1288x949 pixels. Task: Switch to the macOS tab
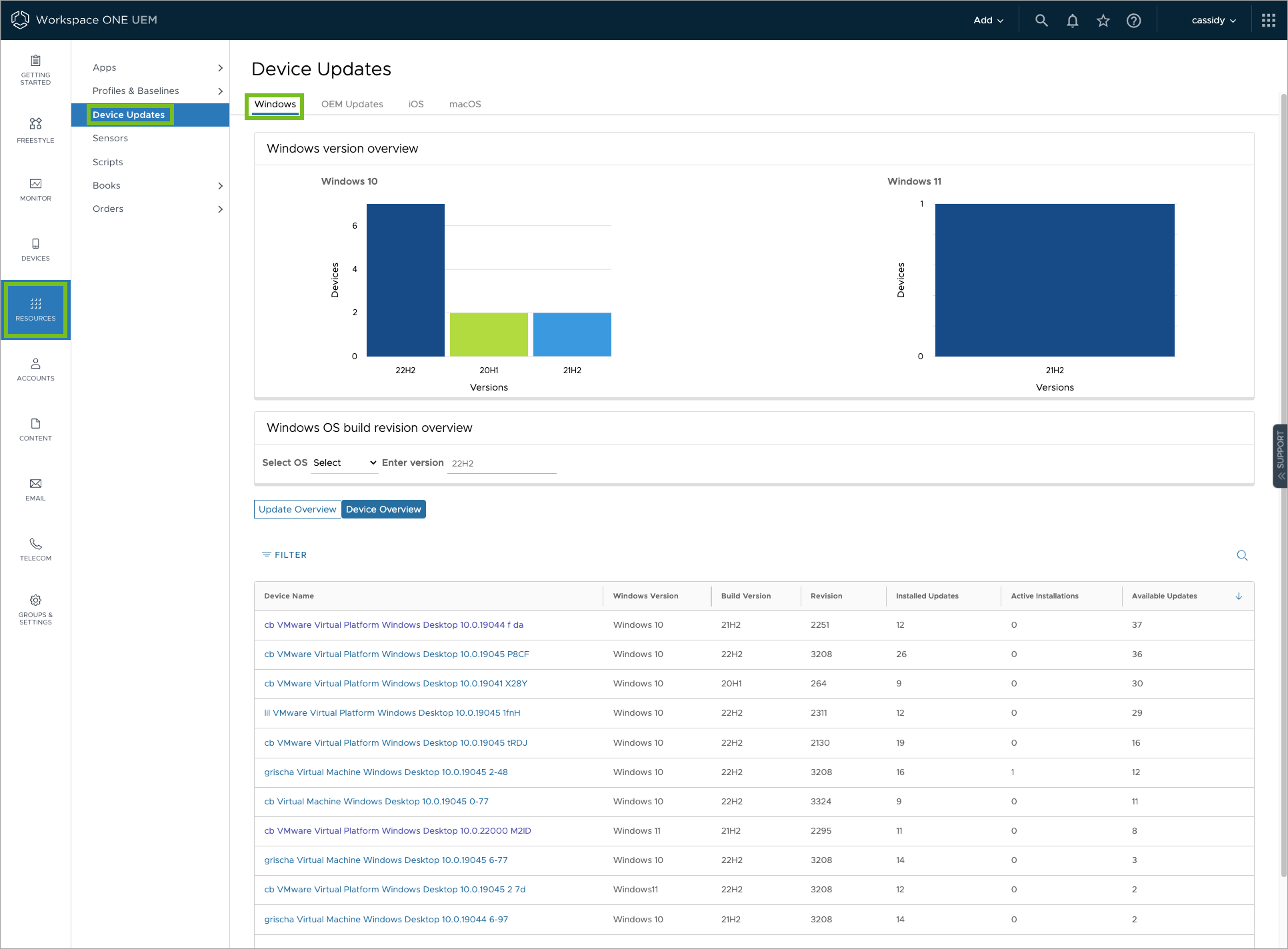465,104
